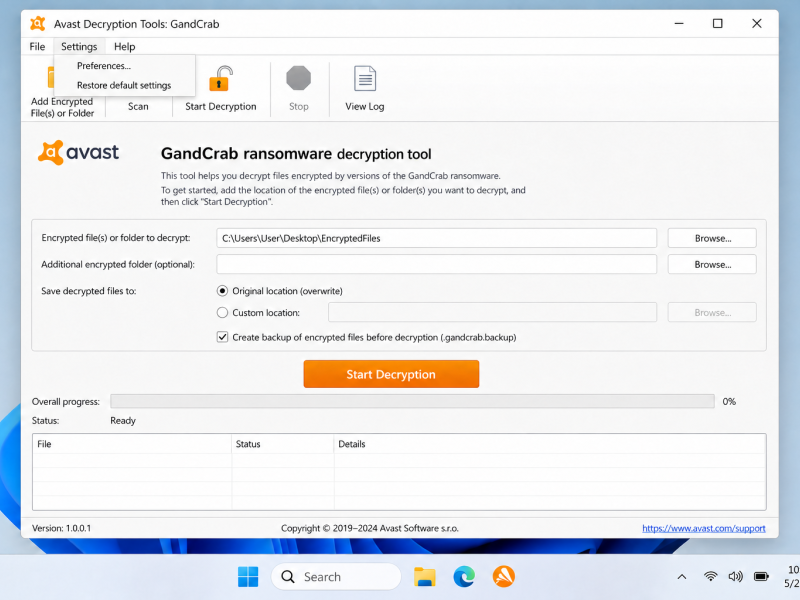800x600 pixels.
Task: Open the Avast app in the taskbar
Action: pyautogui.click(x=504, y=577)
